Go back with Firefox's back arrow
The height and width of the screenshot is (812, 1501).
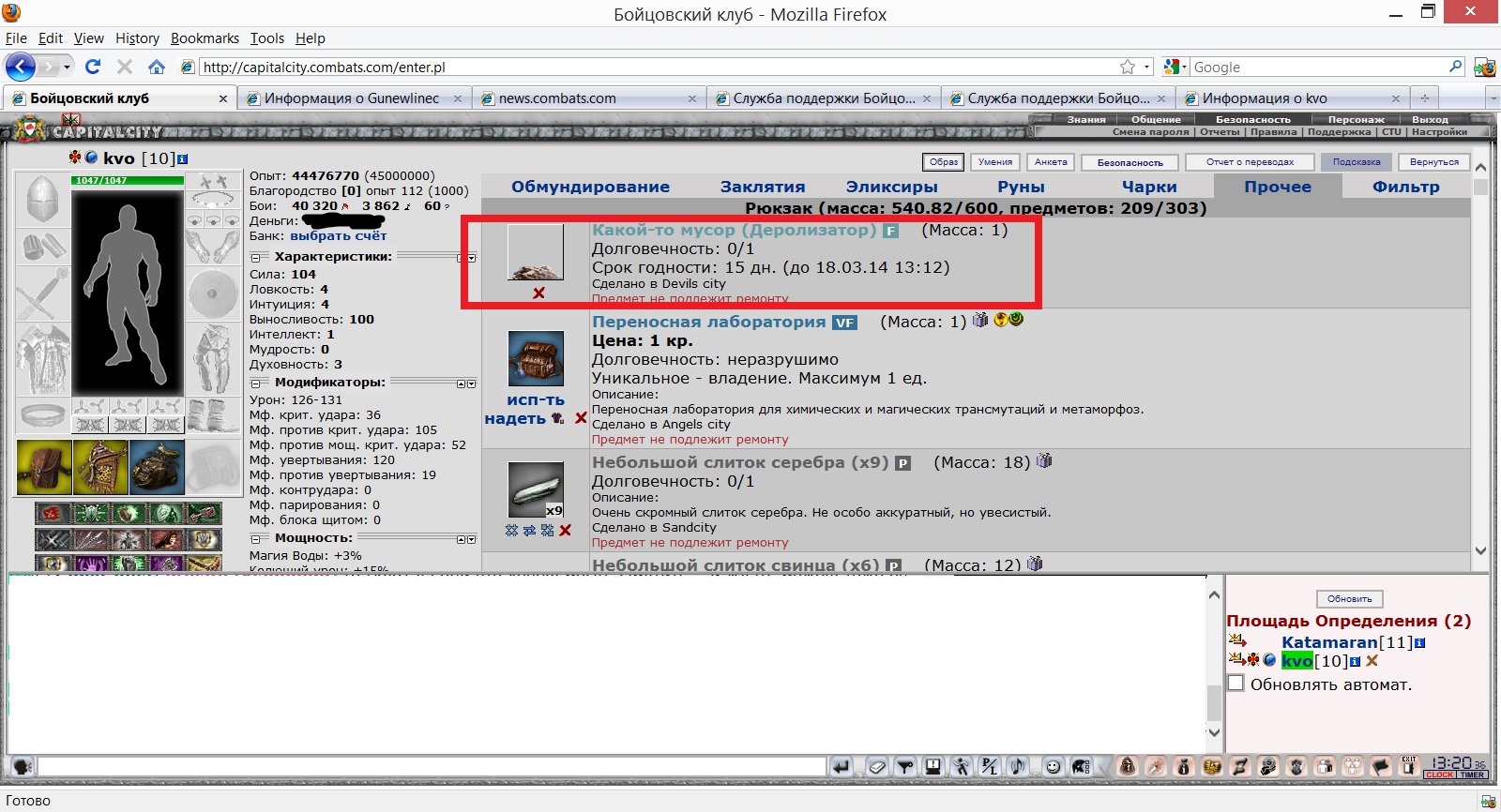pyautogui.click(x=21, y=67)
